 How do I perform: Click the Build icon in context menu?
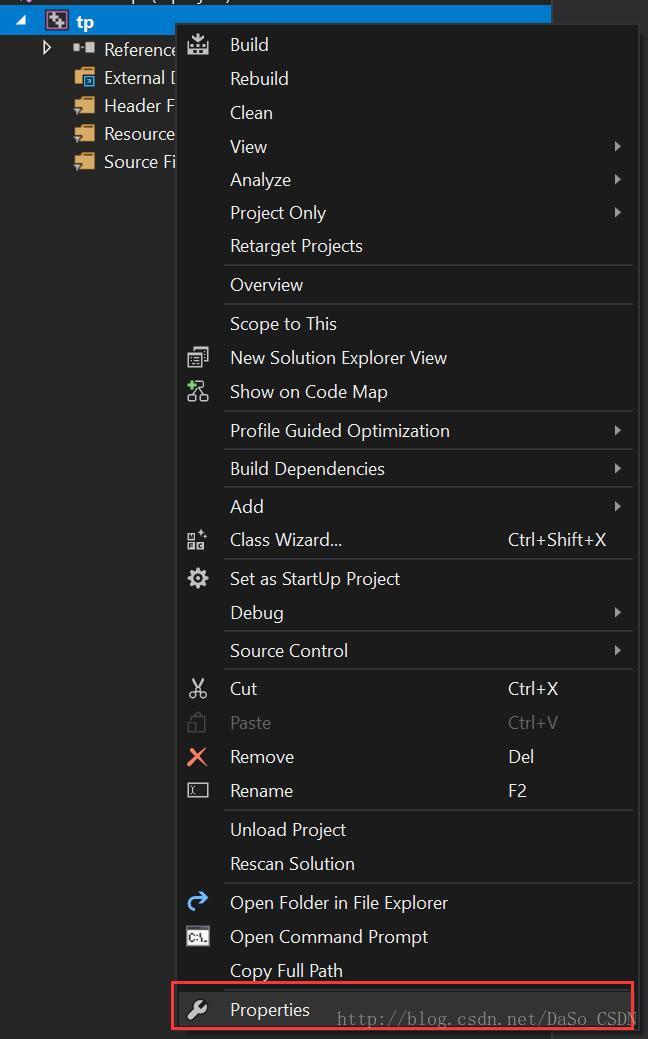(x=197, y=44)
